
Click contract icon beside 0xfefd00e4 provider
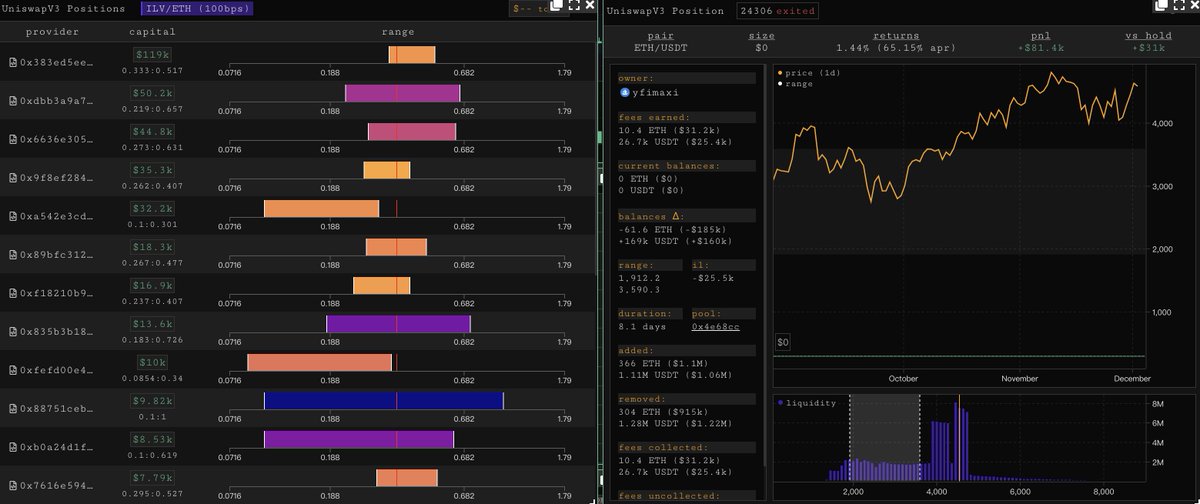point(13,370)
